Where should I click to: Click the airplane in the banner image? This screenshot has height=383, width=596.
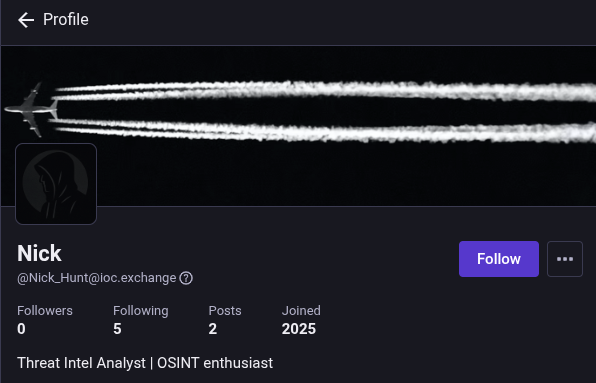pos(32,109)
